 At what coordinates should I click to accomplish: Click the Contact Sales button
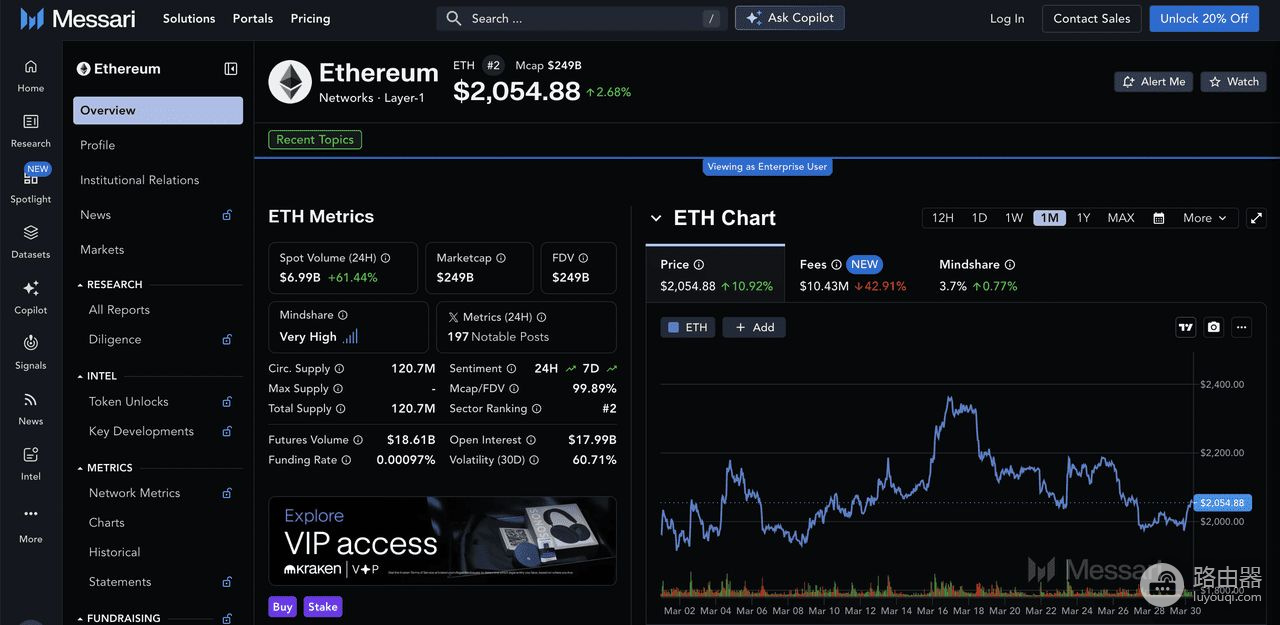[x=1092, y=18]
